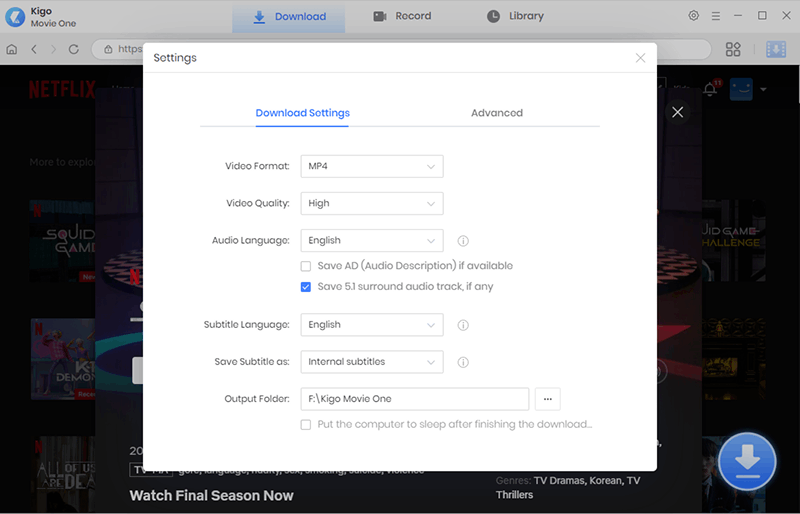The image size is (800, 514).
Task: Open the Netflix profile avatar
Action: point(741,89)
